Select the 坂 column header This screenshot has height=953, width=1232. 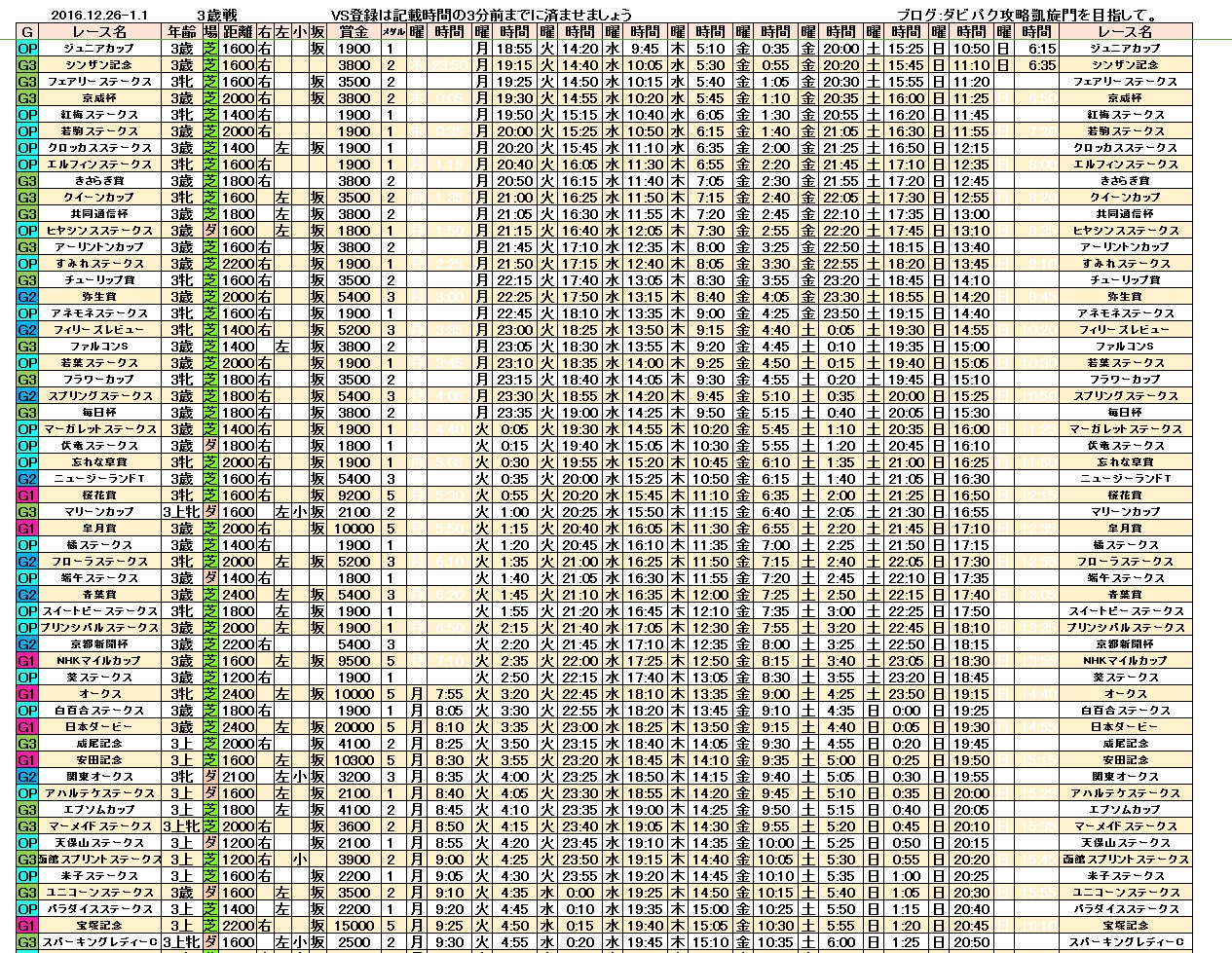(x=318, y=31)
